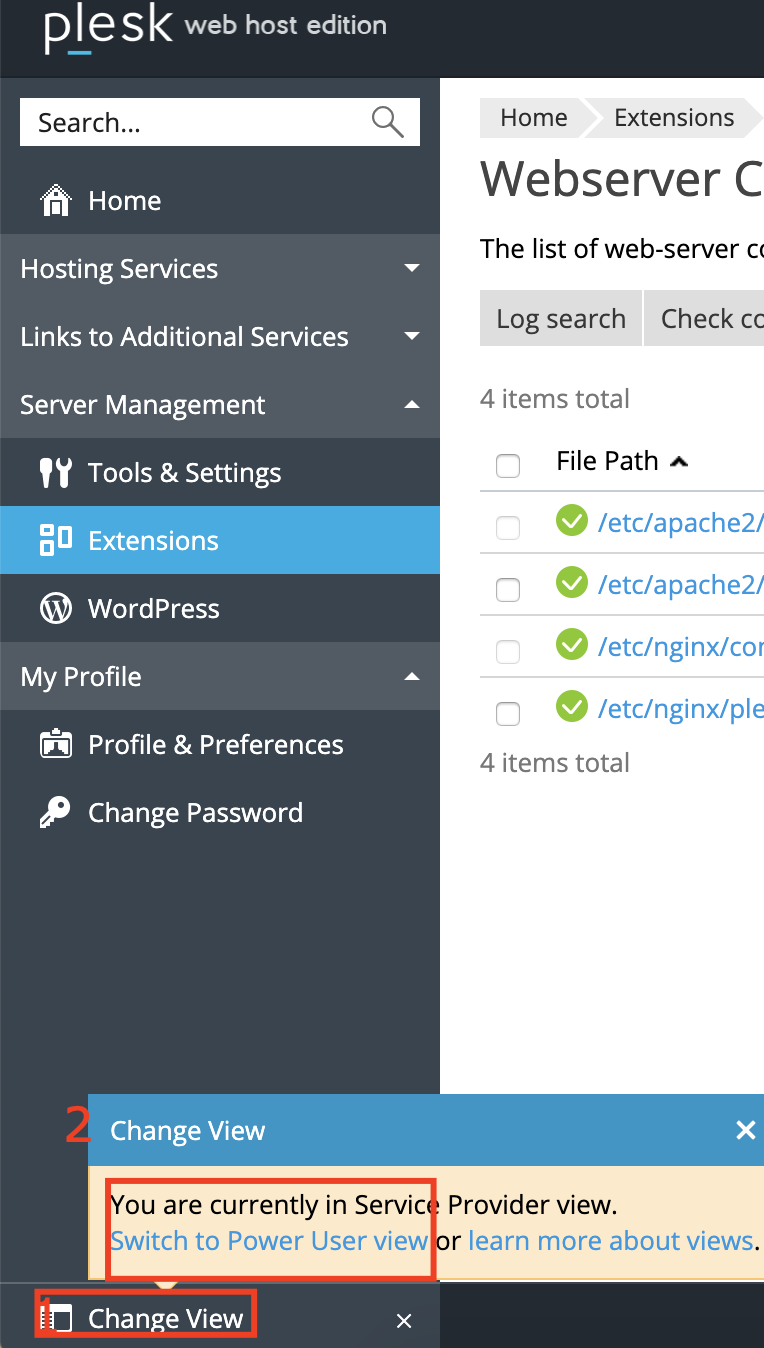The image size is (764, 1348).
Task: Expand Links to Additional Services section
Action: pos(411,337)
